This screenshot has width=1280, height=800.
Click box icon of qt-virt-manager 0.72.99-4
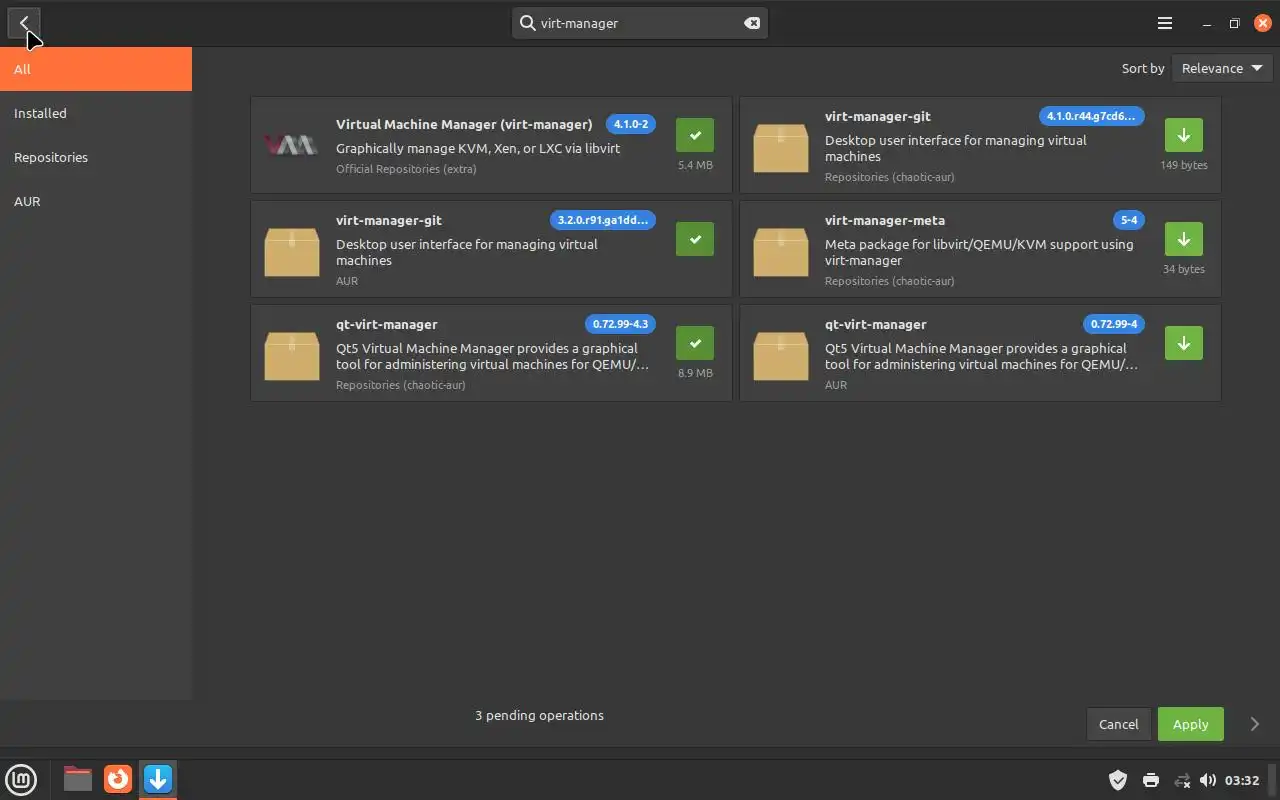click(780, 355)
